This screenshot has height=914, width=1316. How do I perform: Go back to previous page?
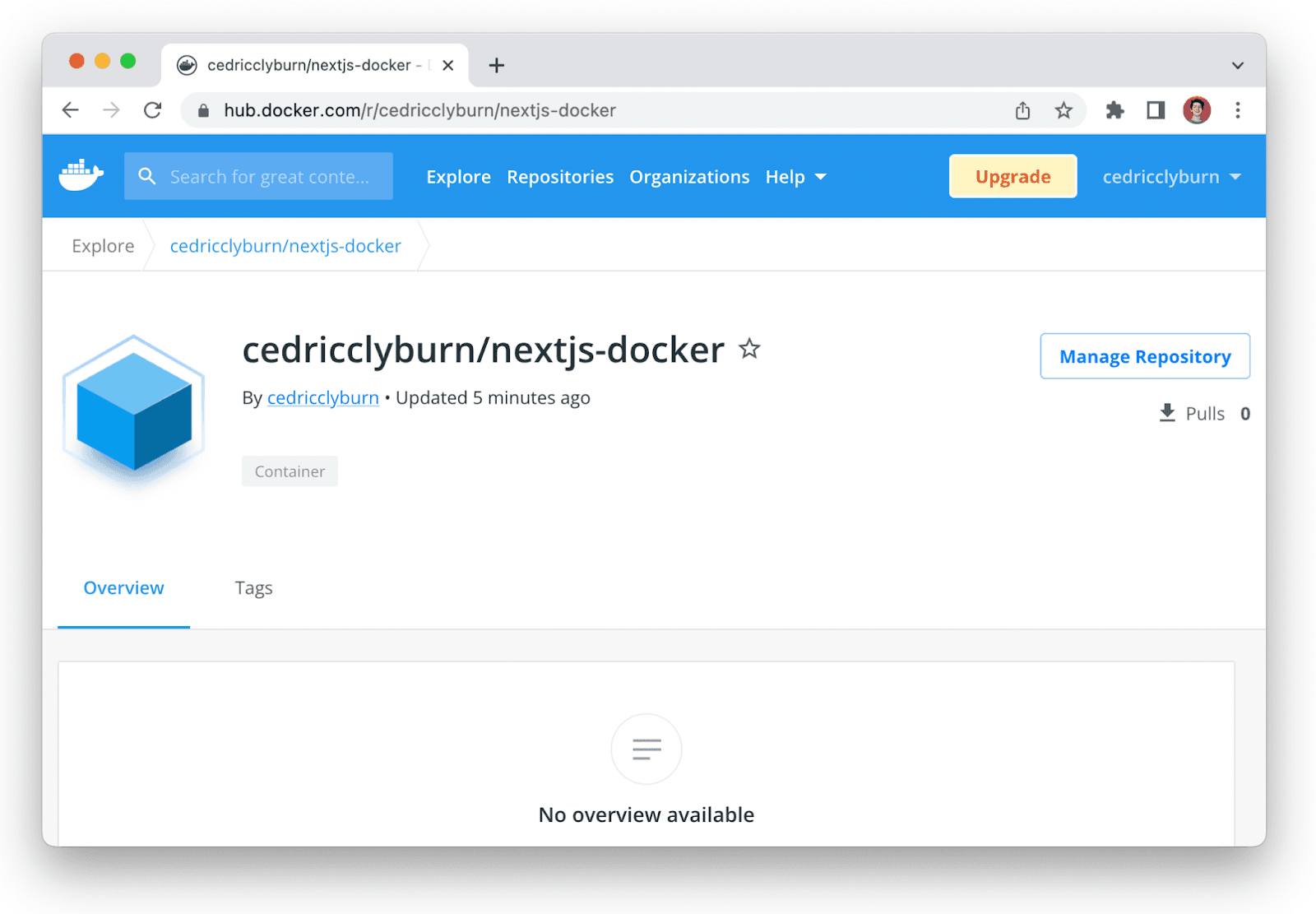tap(71, 110)
